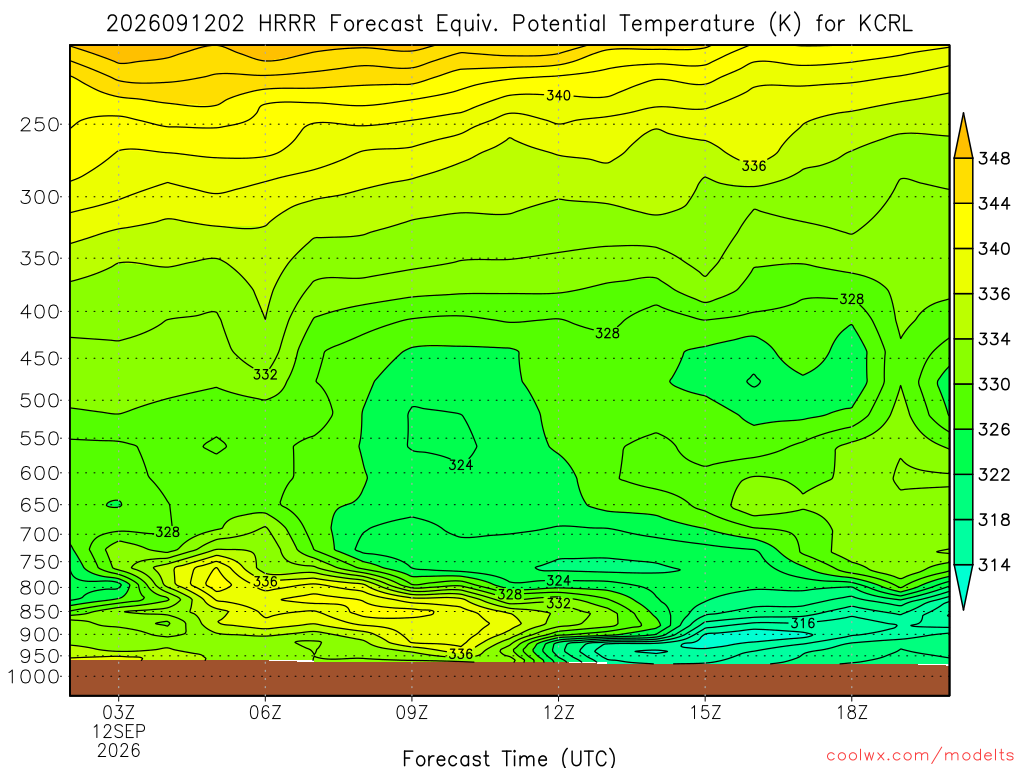
Task: Select the 314 cyan legend swatch
Action: click(963, 542)
